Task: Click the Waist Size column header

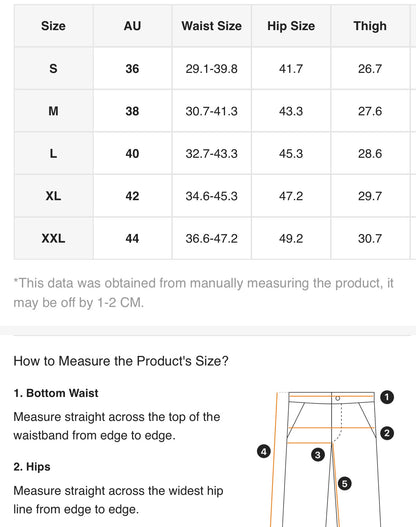Action: 212,26
